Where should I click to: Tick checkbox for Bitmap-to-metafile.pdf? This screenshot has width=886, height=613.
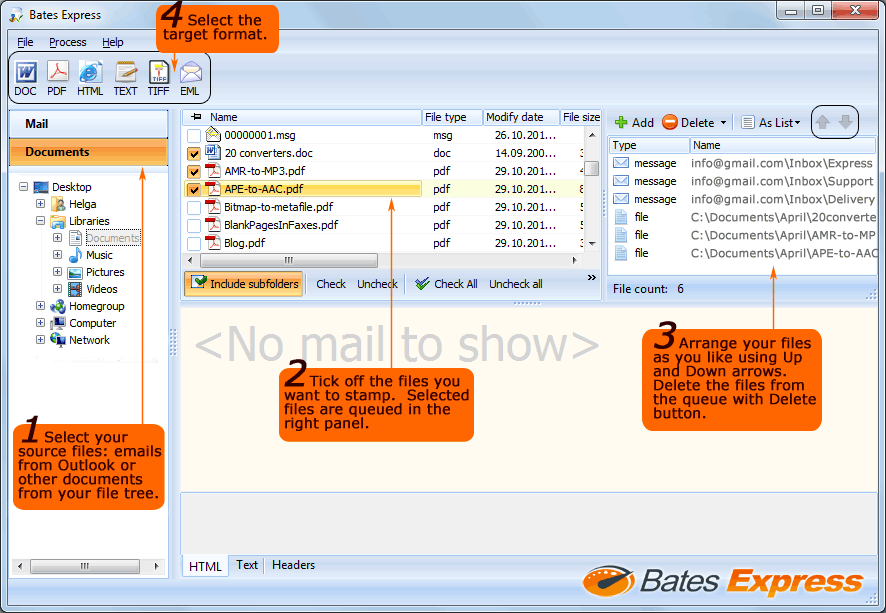pos(194,208)
